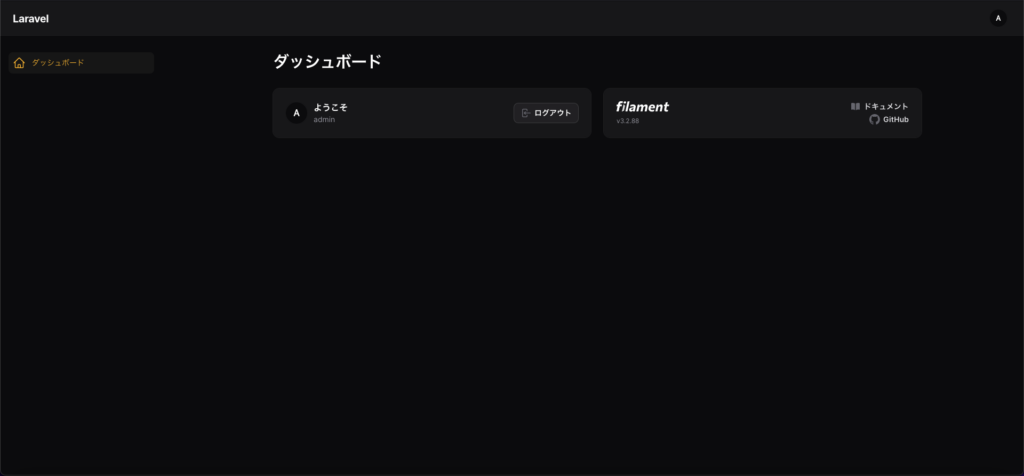The width and height of the screenshot is (1024, 476).
Task: Click empty space in the filament info card
Action: pos(758,113)
